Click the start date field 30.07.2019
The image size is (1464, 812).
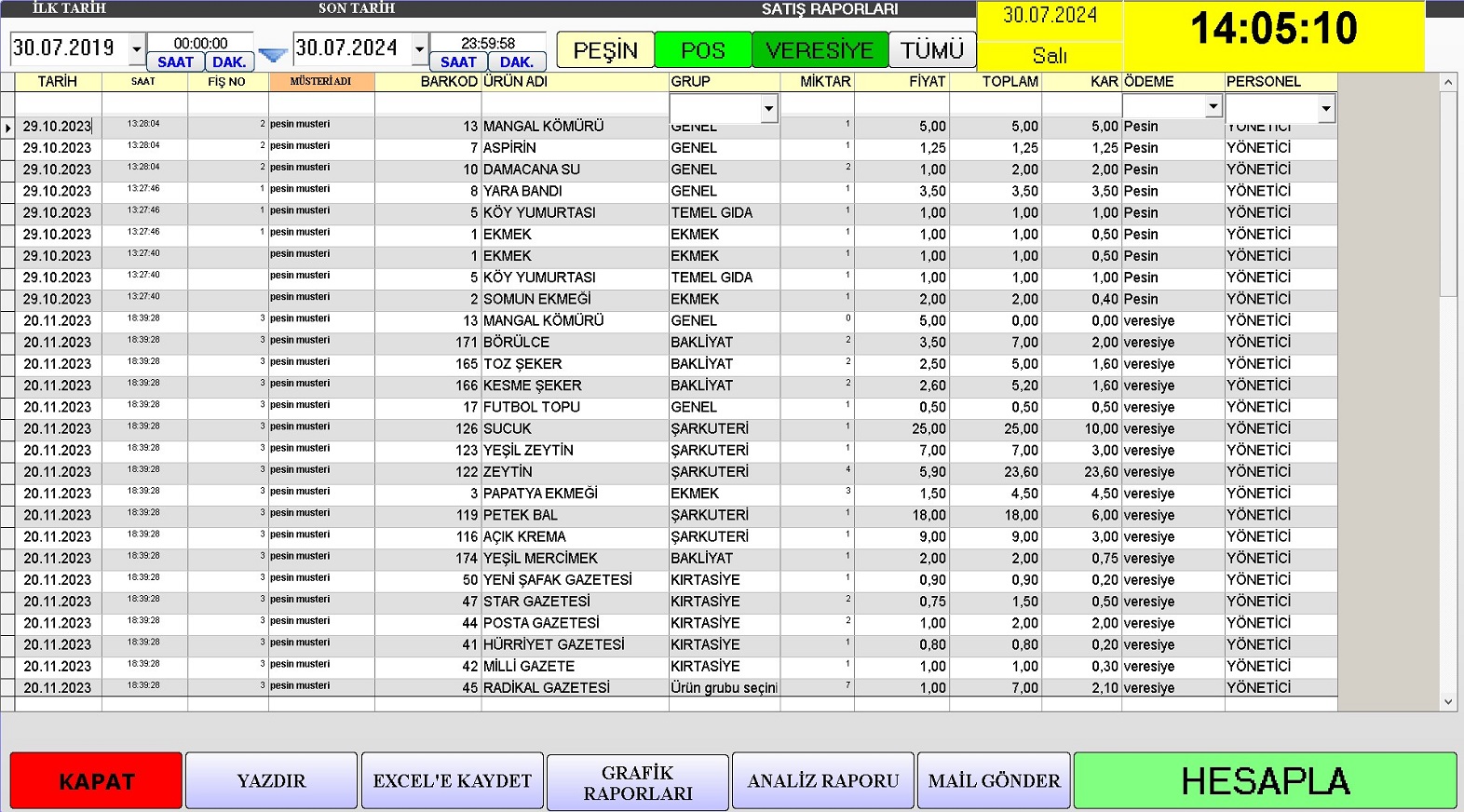click(70, 48)
